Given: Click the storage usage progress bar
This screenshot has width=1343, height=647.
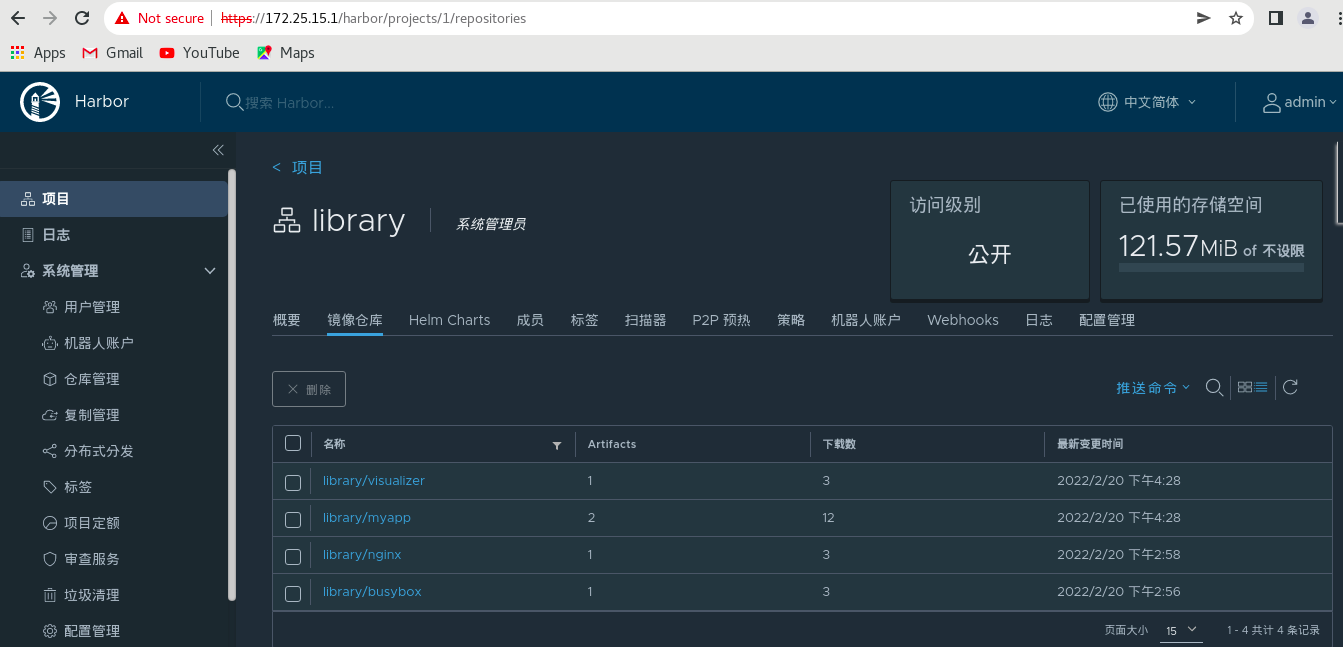Looking at the screenshot, I should pos(1211,267).
